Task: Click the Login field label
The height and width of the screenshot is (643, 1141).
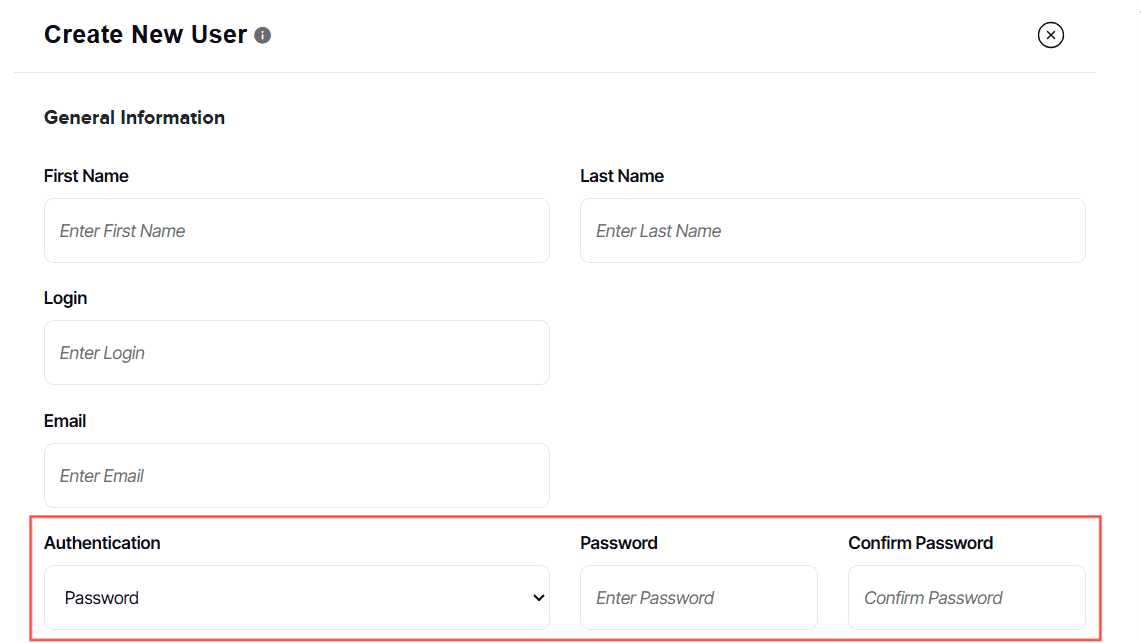Action: coord(66,298)
